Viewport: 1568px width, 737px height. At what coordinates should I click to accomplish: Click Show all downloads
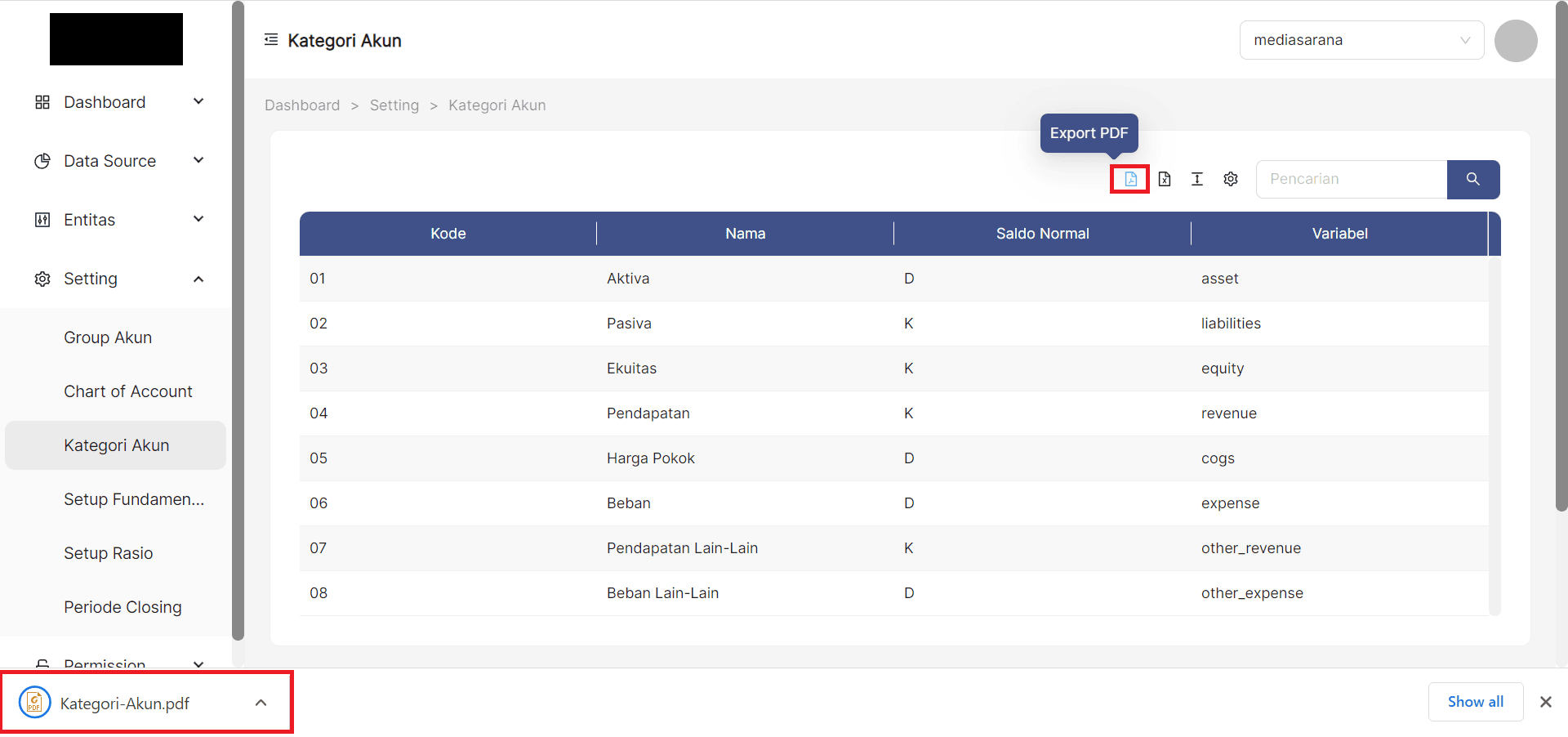click(x=1475, y=701)
